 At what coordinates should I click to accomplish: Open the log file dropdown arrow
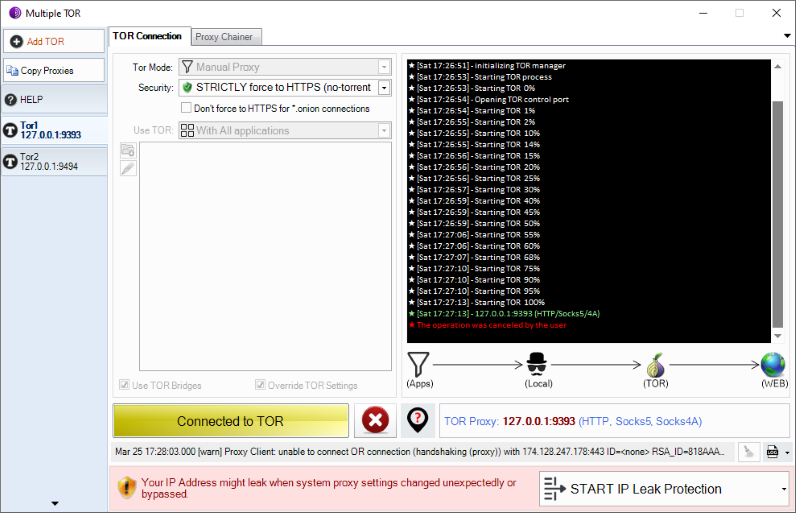pyautogui.click(x=787, y=452)
